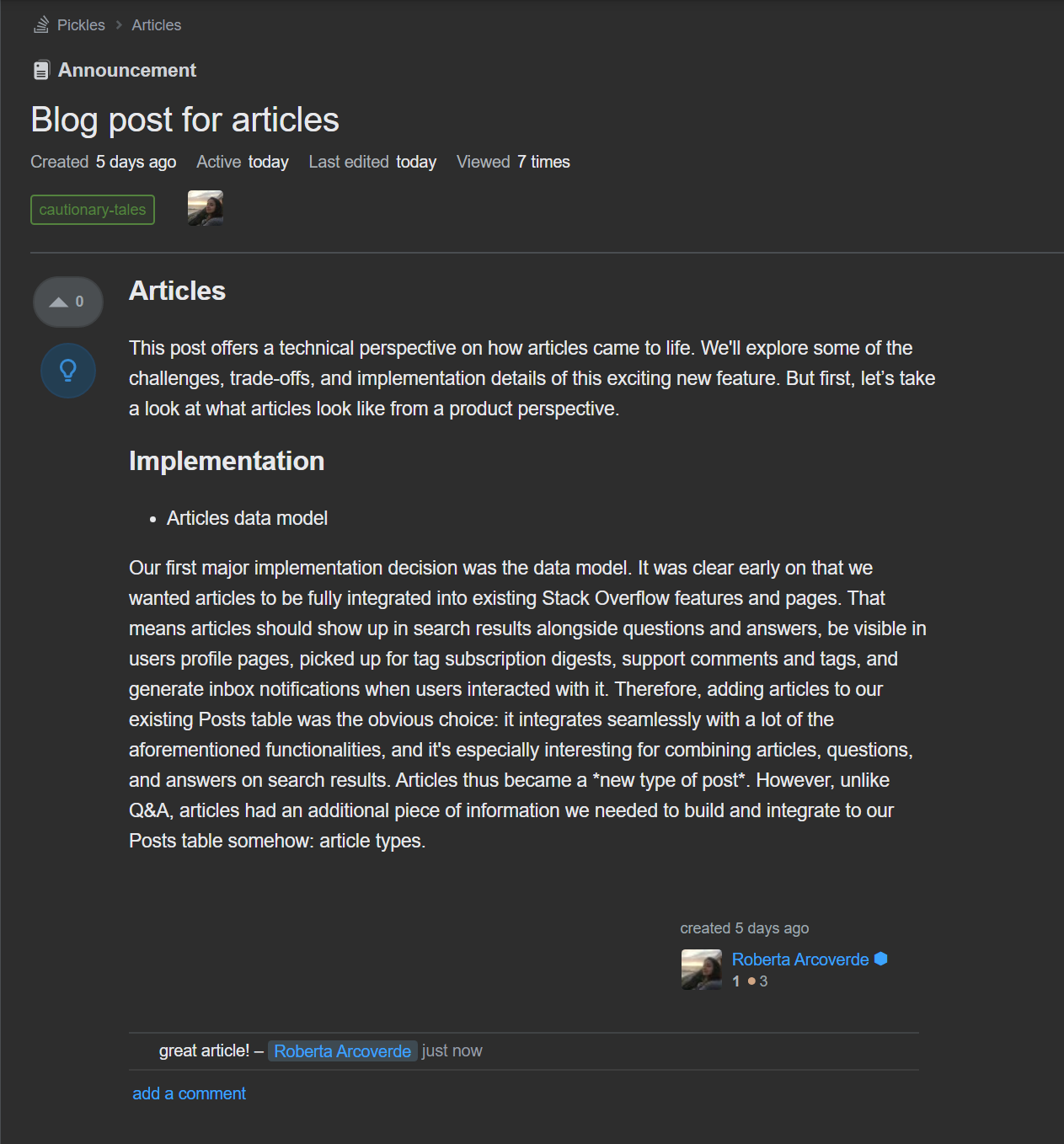Click add a comment
Viewport: 1064px width, 1144px height.
click(x=190, y=1093)
